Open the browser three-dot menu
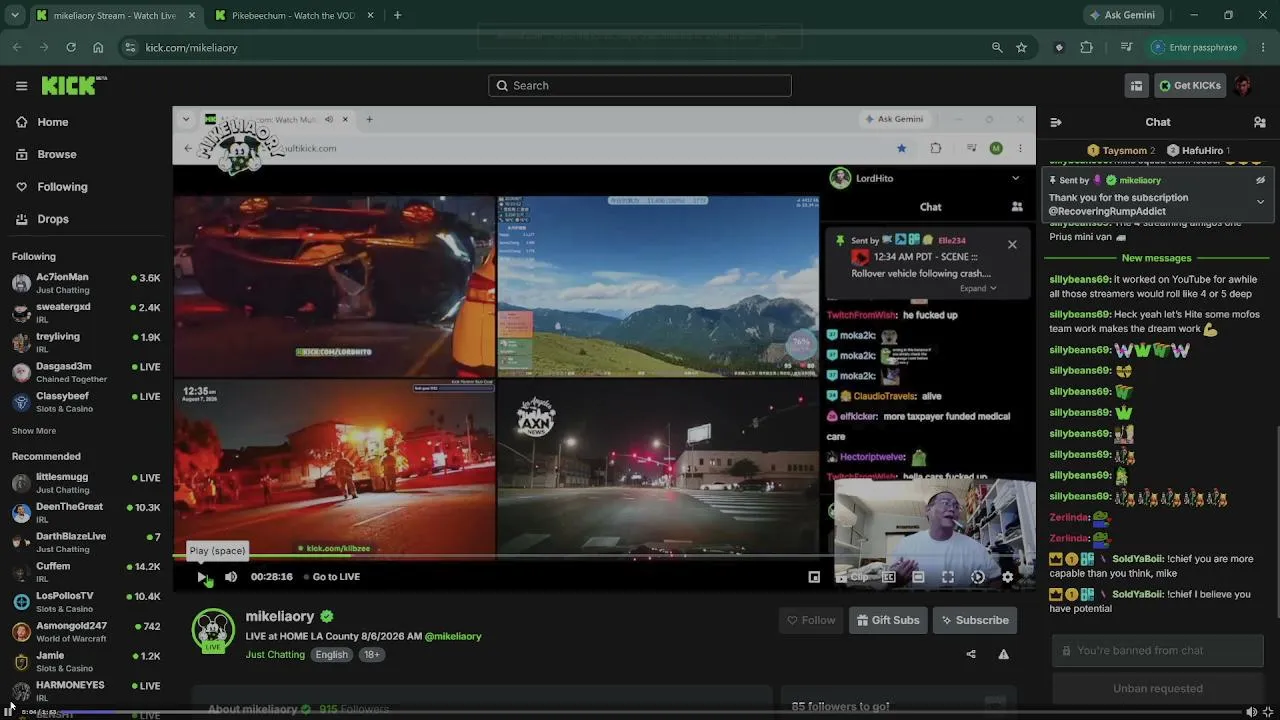The image size is (1280, 720). 1263,47
